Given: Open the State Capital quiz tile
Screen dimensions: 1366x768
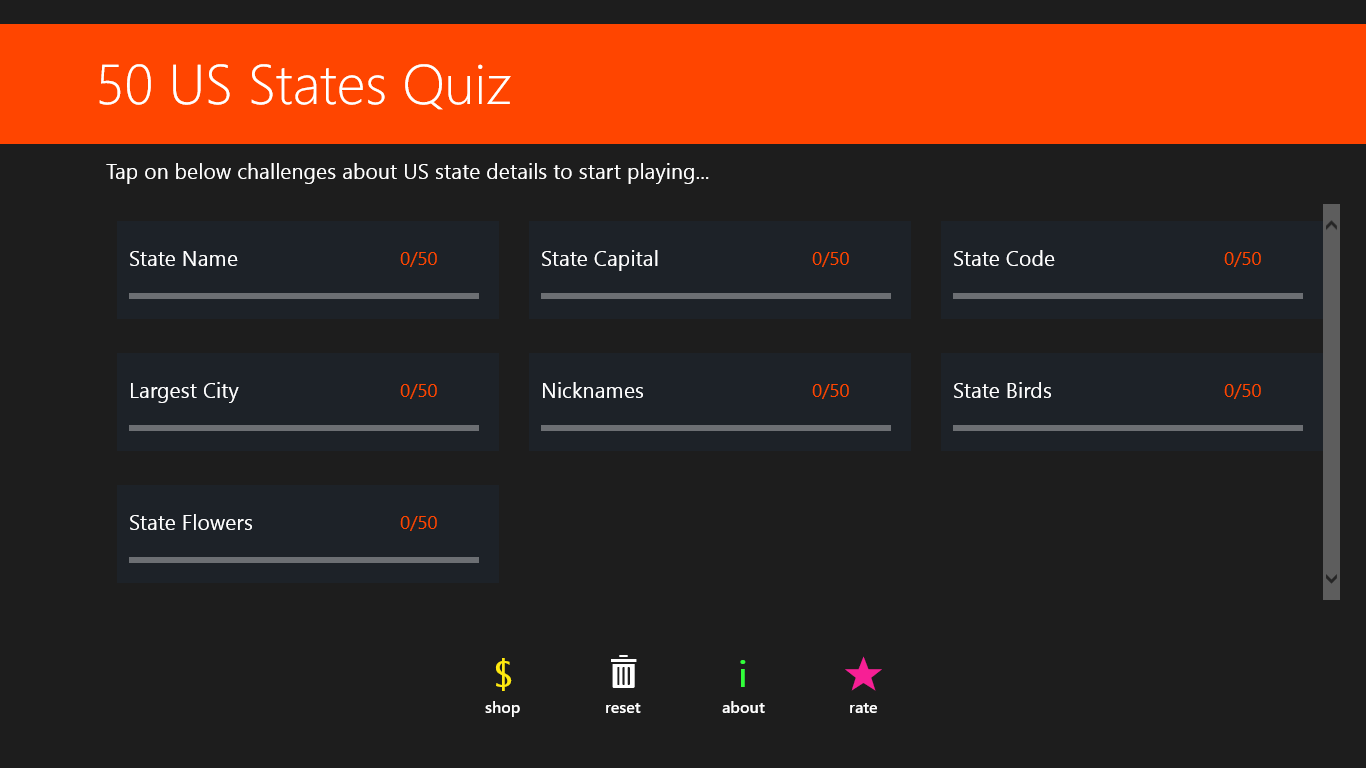Looking at the screenshot, I should click(x=719, y=270).
